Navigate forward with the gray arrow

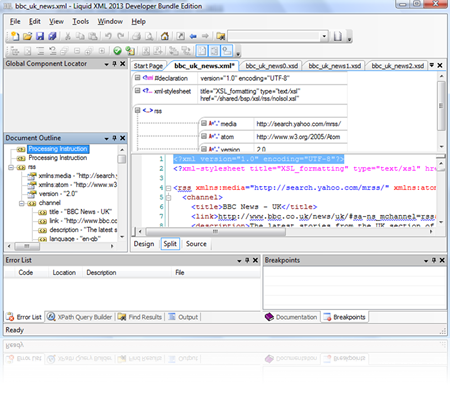click(x=205, y=36)
